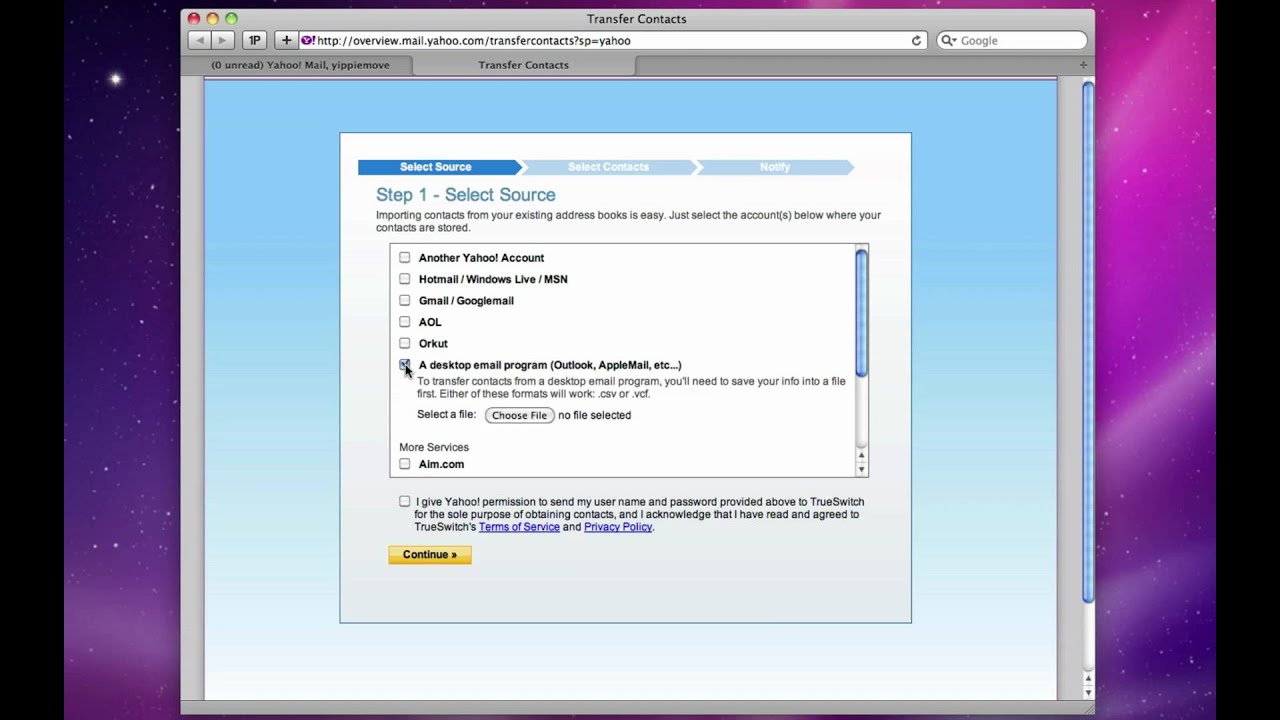Viewport: 1280px width, 720px height.
Task: Click the Yahoo favicon in the address bar
Action: coord(308,40)
